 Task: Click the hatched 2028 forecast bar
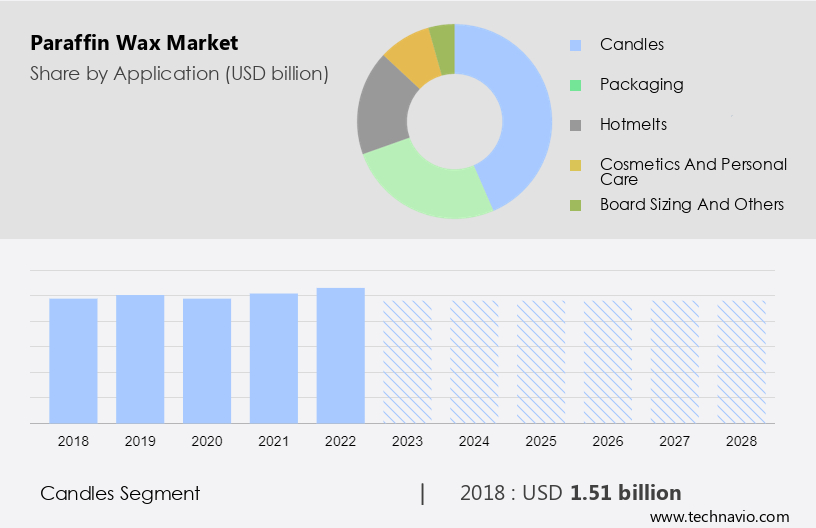pos(741,361)
